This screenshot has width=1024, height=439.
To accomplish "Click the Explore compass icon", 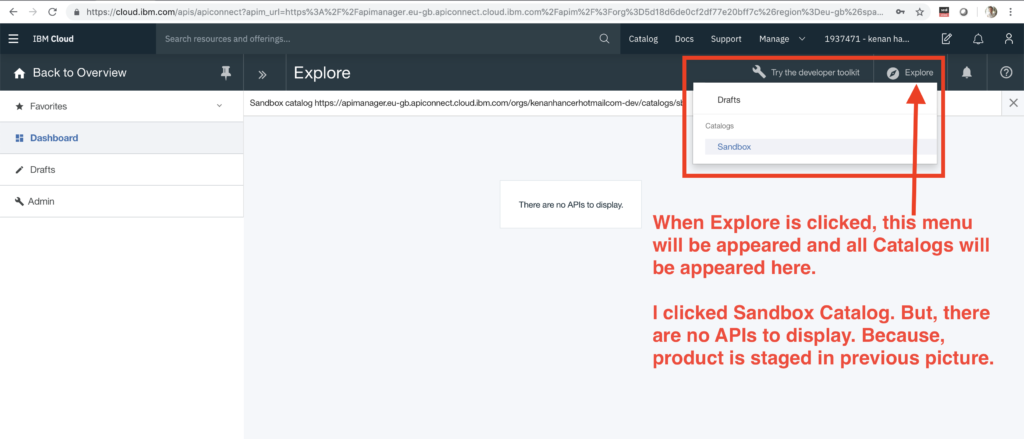I will coord(893,73).
